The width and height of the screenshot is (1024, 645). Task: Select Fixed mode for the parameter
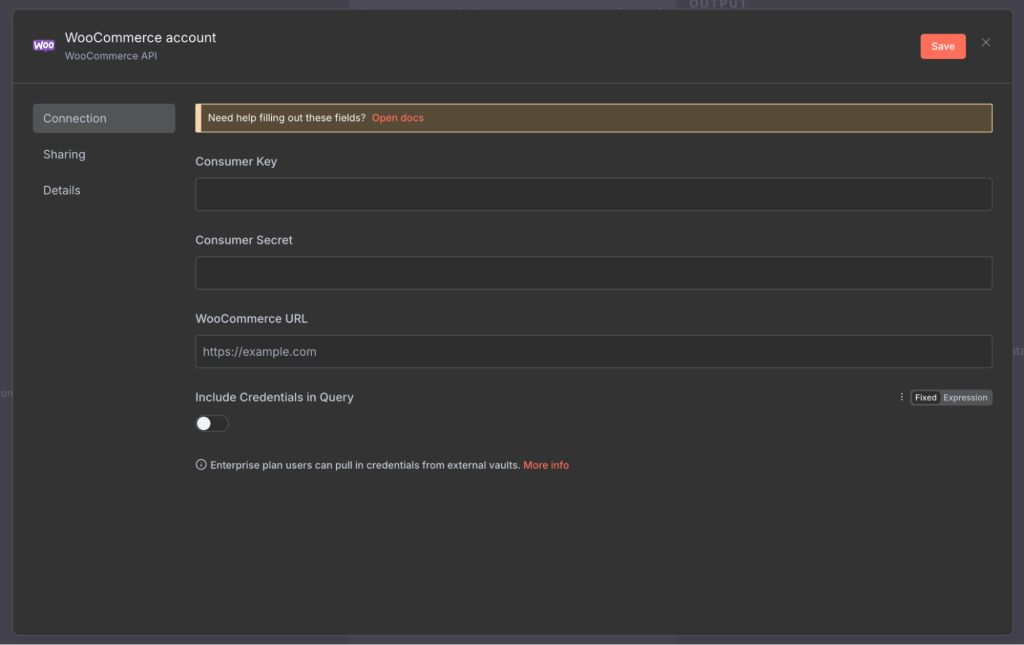[x=926, y=398]
